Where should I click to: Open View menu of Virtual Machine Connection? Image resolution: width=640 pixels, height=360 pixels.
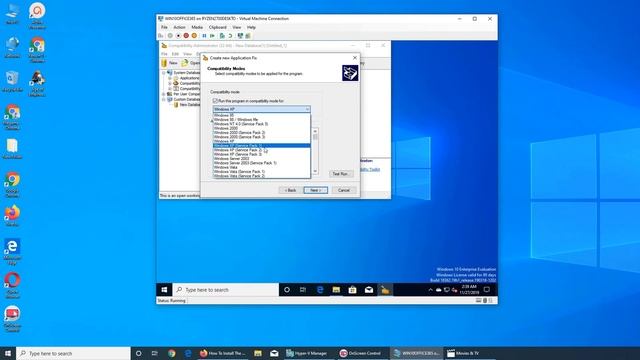[x=237, y=27]
